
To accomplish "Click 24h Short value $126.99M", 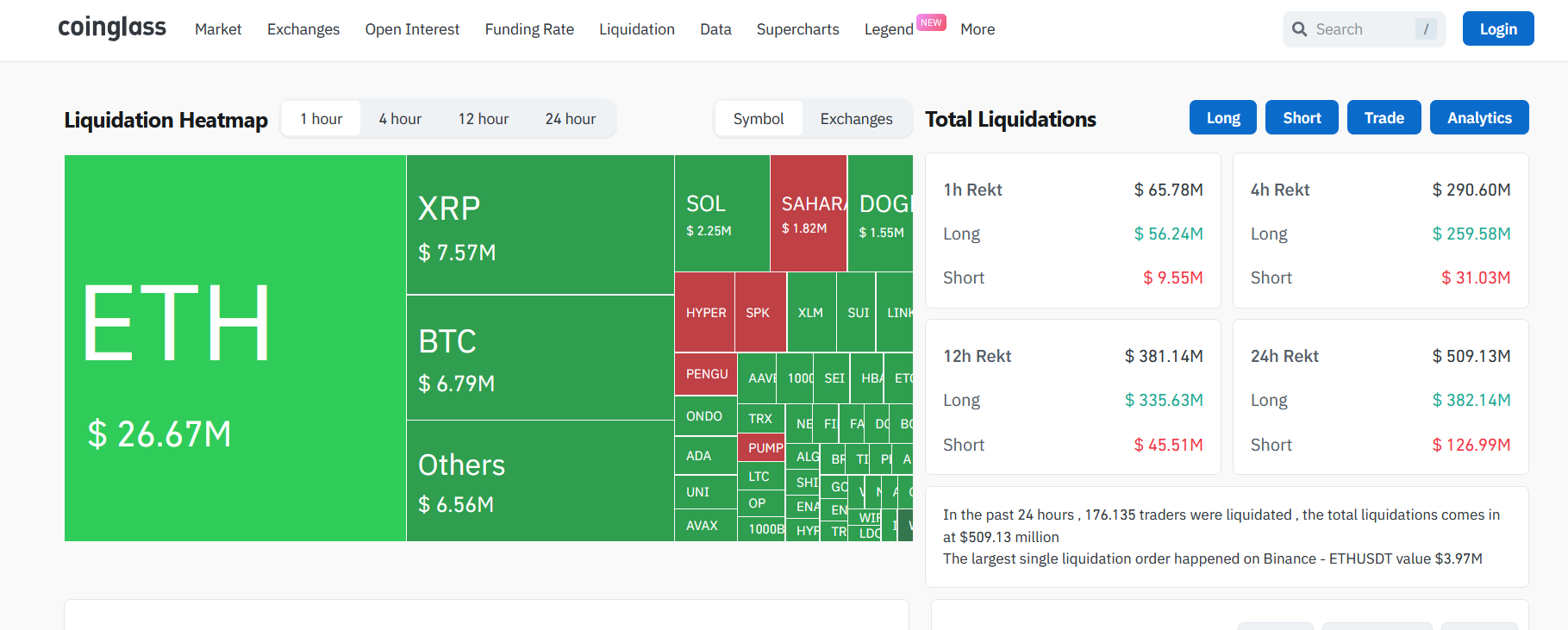I will click(x=1471, y=445).
